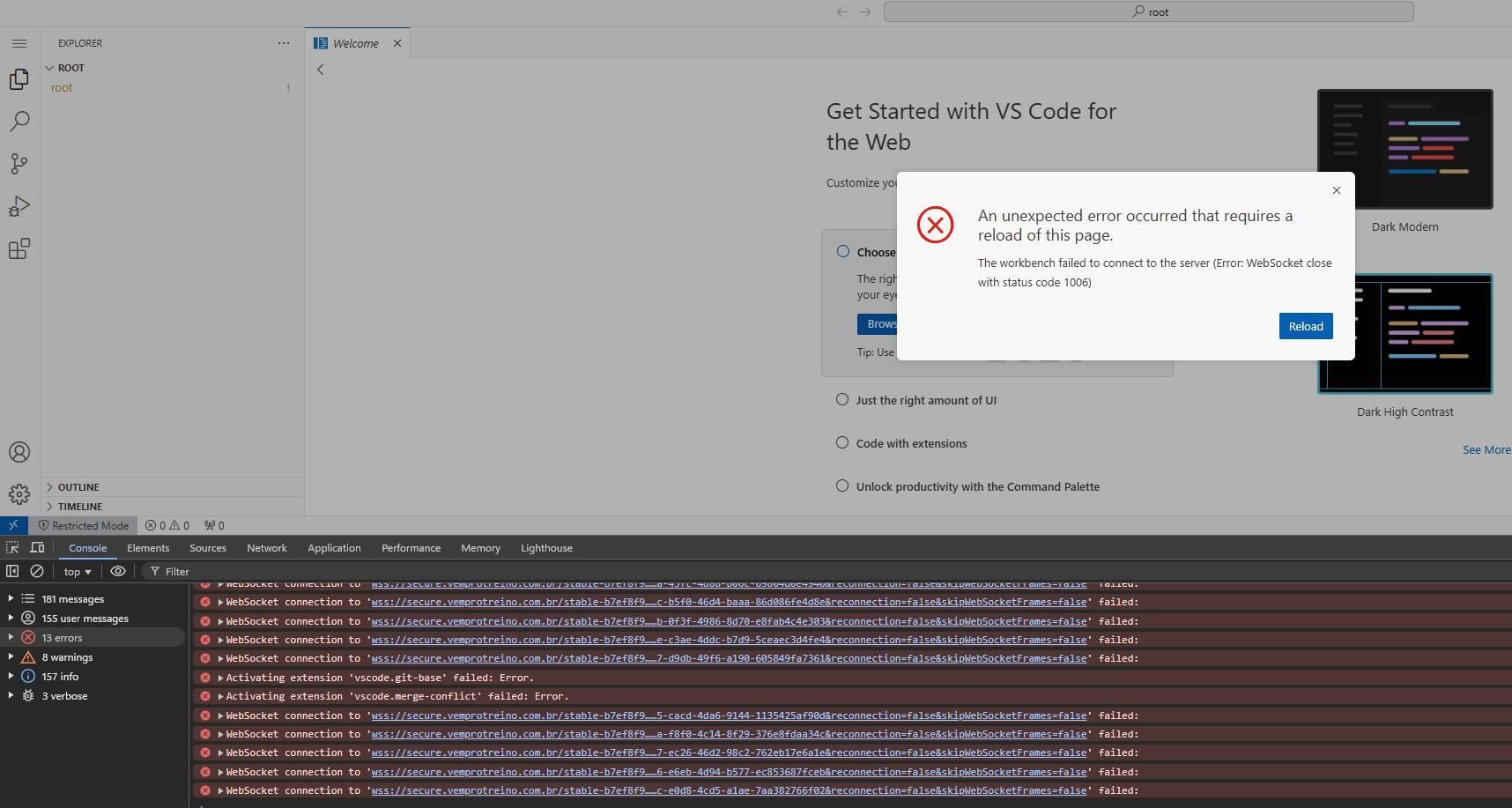Switch to the DevTools Console tab
The image size is (1512, 808).
coord(88,548)
